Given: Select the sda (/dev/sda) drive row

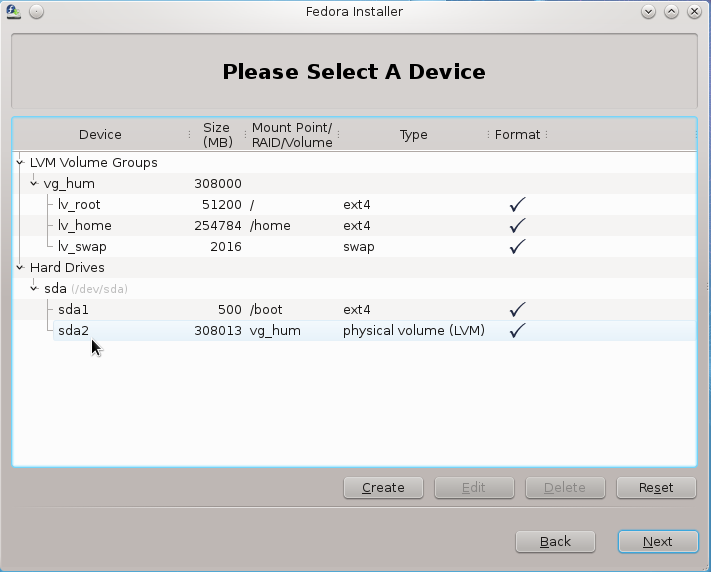Looking at the screenshot, I should point(355,288).
